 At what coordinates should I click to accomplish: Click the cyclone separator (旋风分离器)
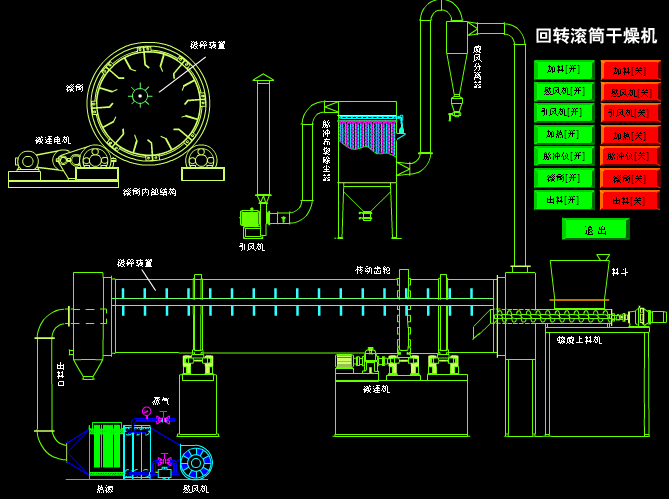coord(457,62)
